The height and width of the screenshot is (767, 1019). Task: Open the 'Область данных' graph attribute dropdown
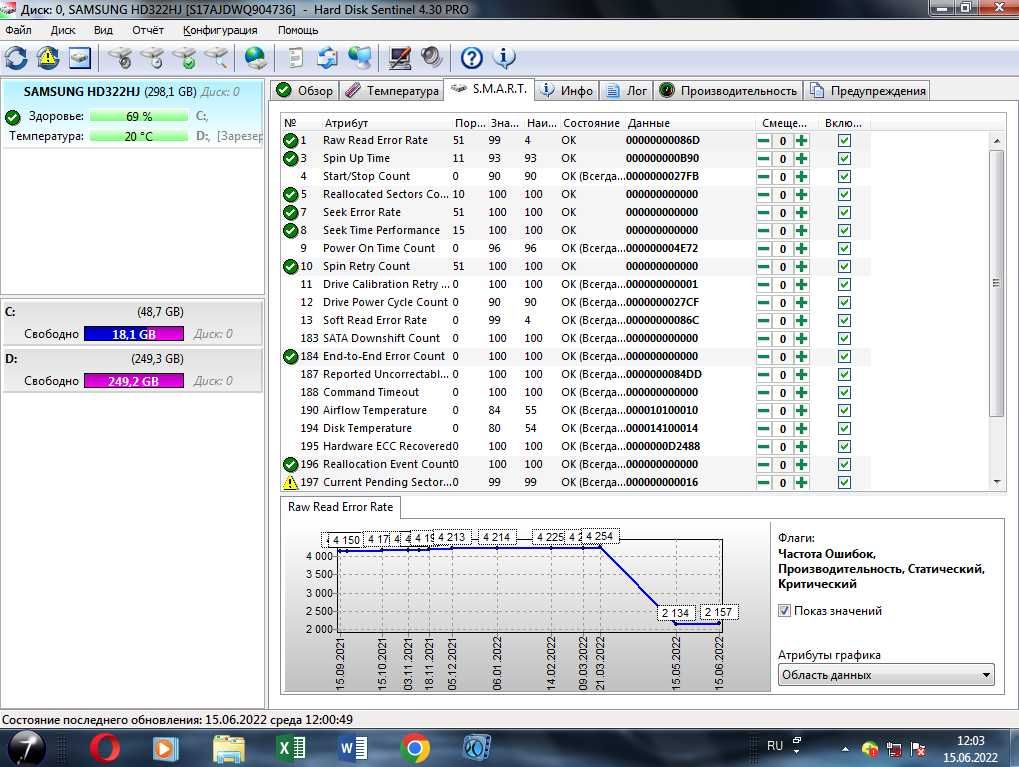coord(886,675)
